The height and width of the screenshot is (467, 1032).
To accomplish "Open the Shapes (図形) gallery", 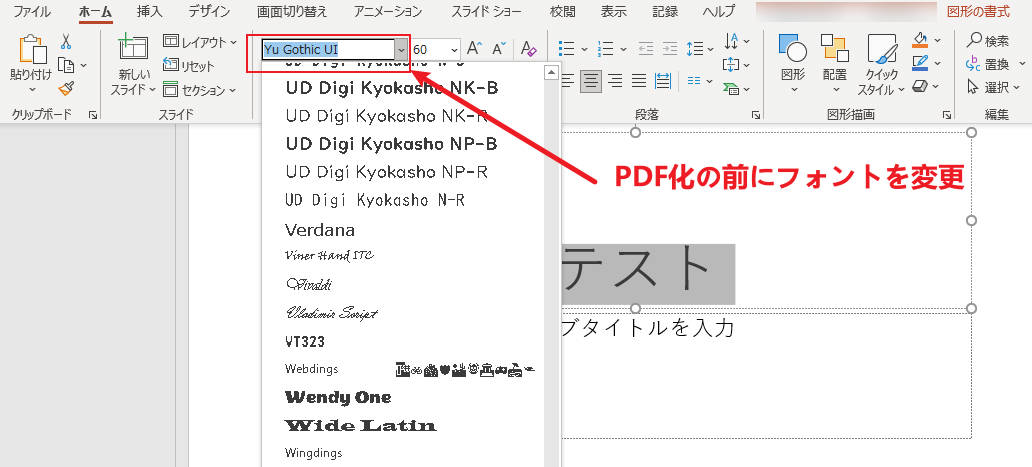I will (793, 62).
